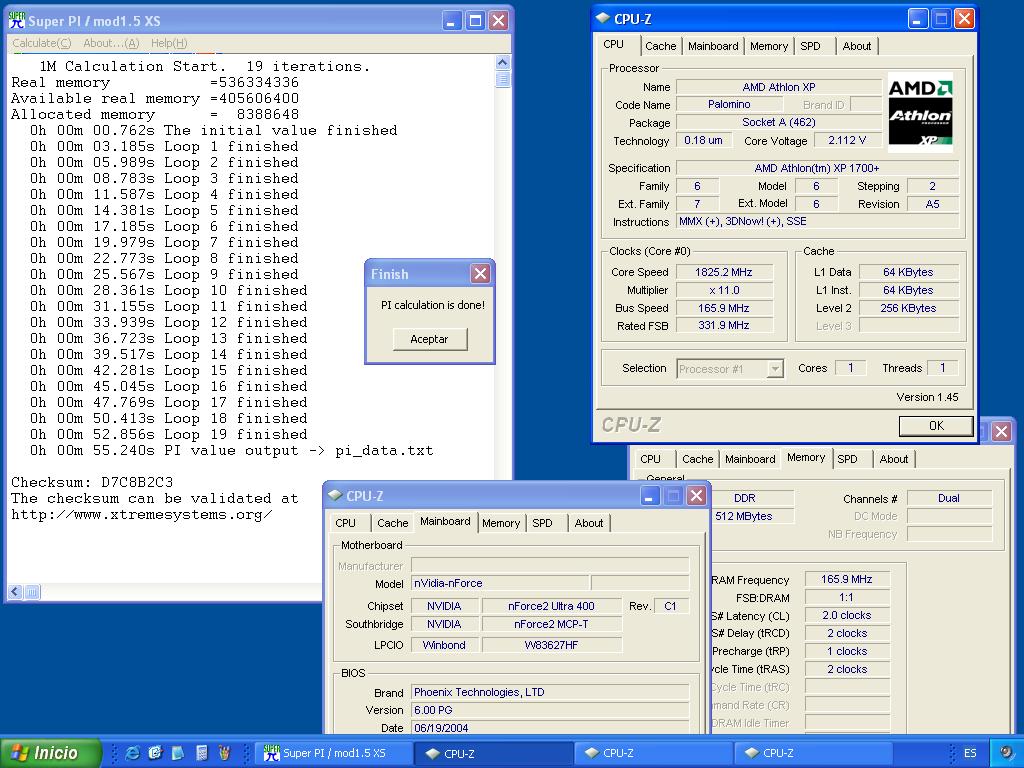Click the AMD Athlon XP logo

tap(920, 112)
